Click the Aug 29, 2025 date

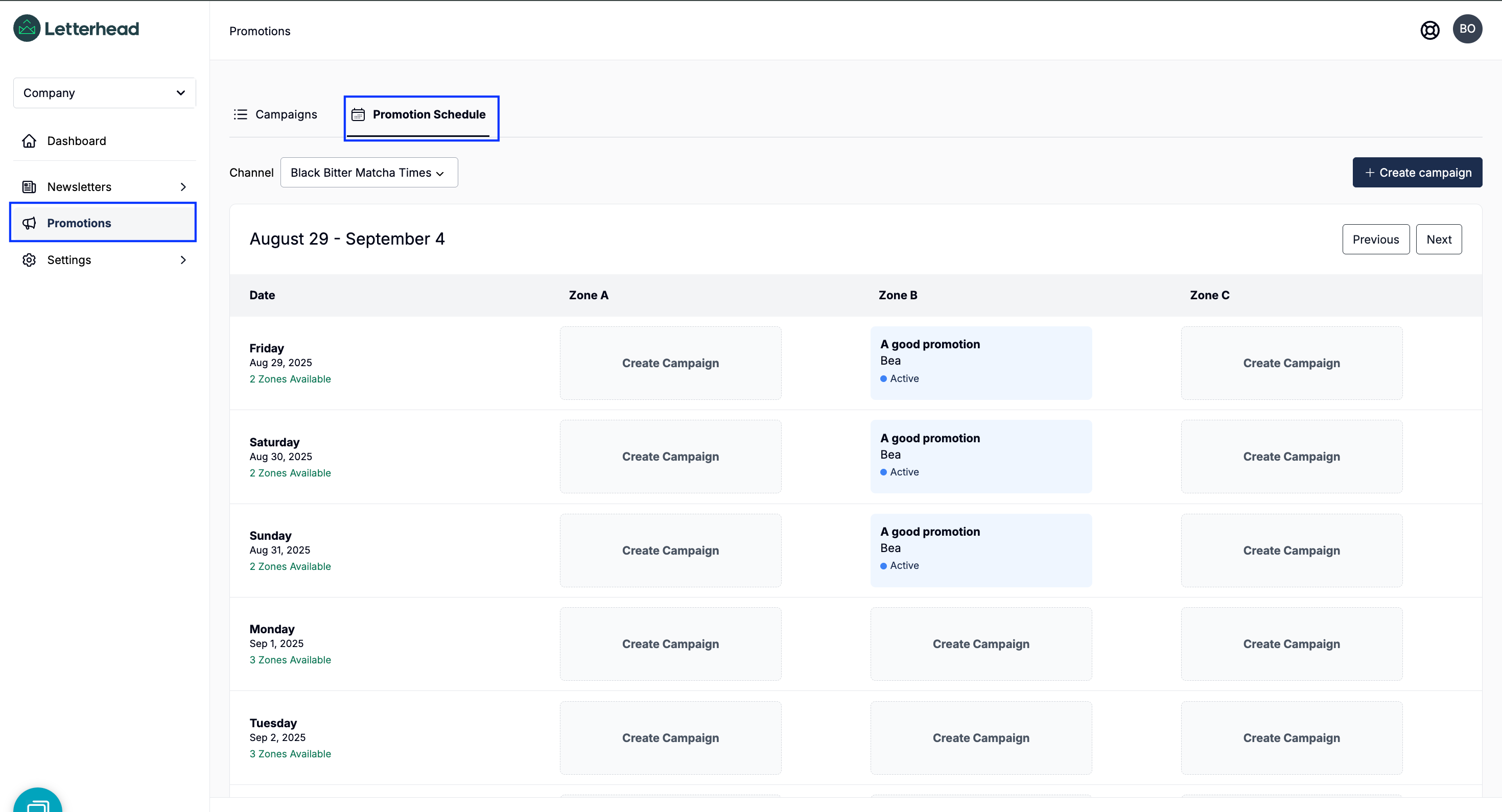[x=281, y=363]
